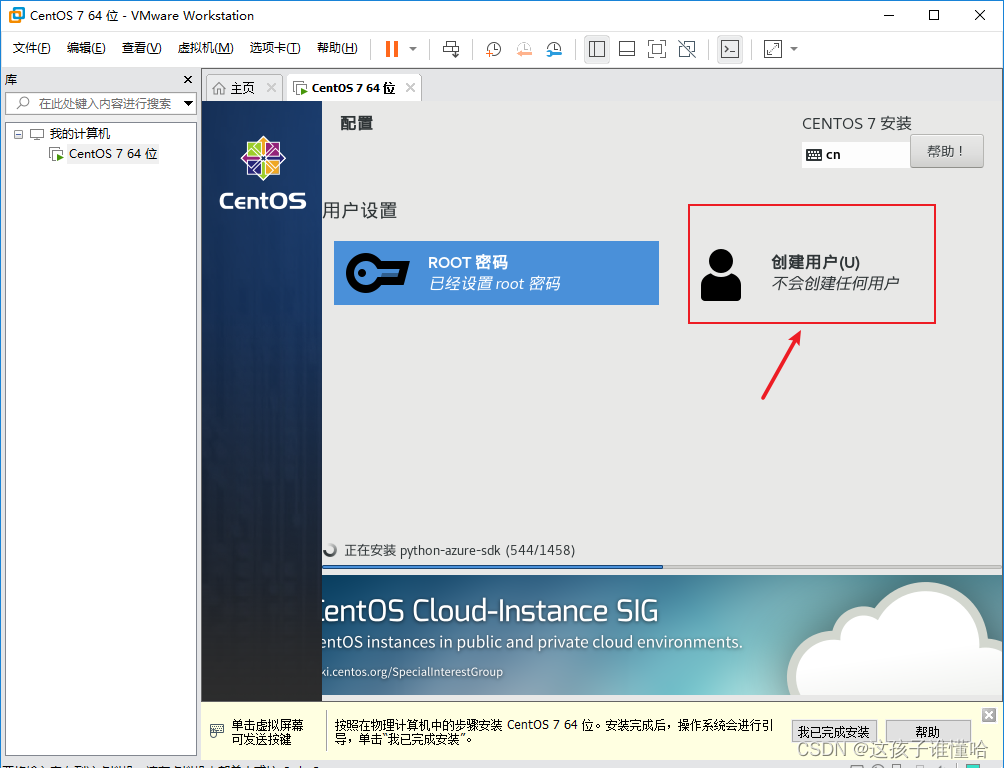The height and width of the screenshot is (768, 1004).
Task: Open the 编辑(E) menu
Action: coord(86,48)
